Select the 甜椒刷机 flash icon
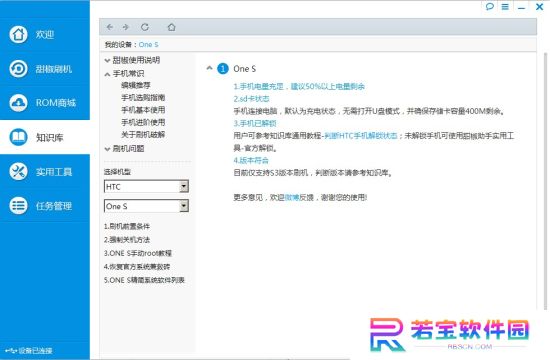The width and height of the screenshot is (550, 360). [x=18, y=68]
